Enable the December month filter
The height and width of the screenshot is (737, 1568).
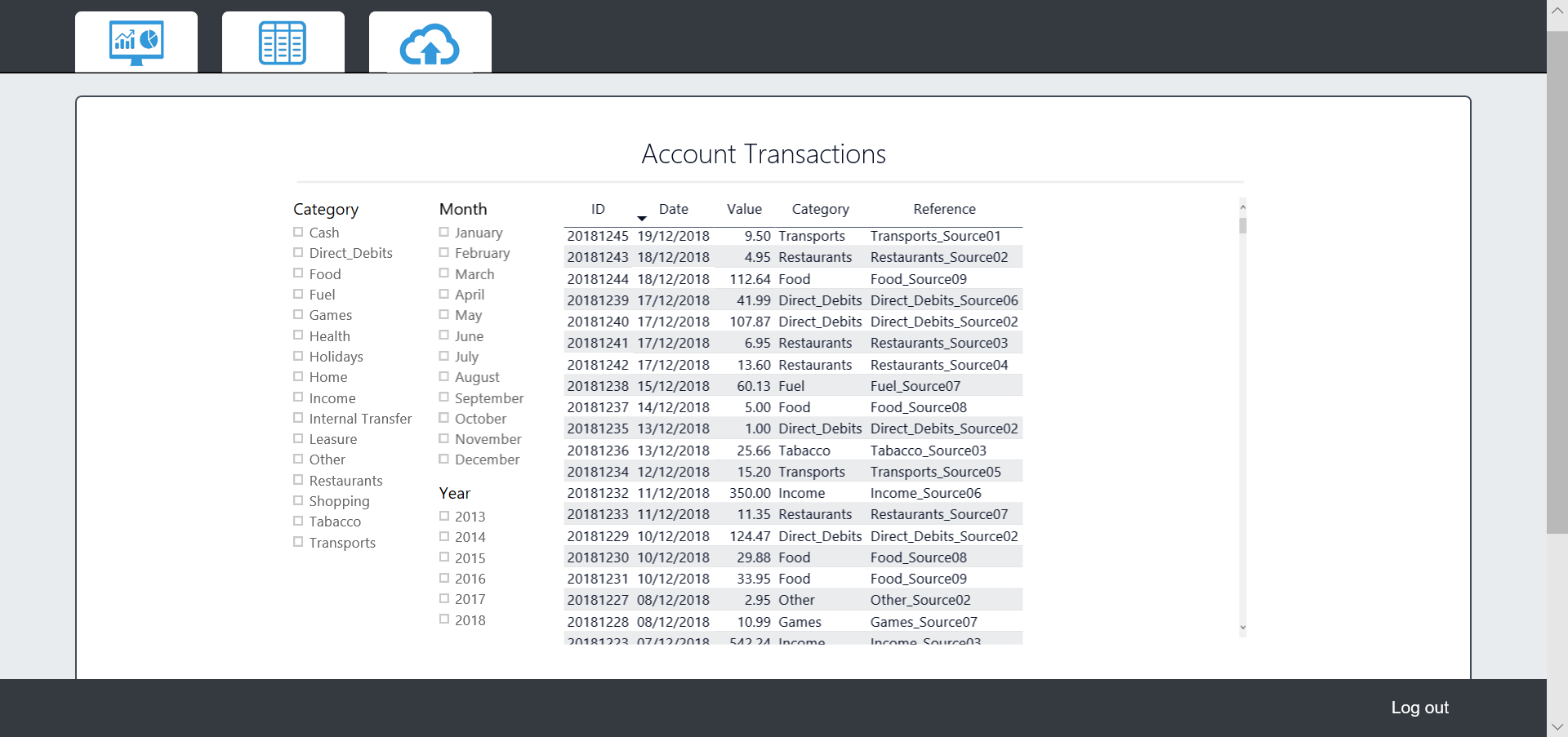pyautogui.click(x=444, y=459)
